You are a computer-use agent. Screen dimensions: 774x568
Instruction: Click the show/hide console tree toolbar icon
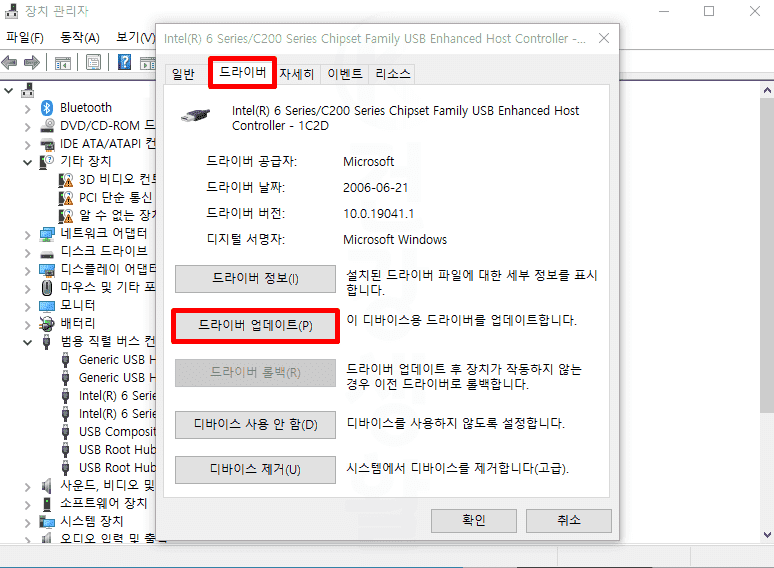[x=63, y=63]
